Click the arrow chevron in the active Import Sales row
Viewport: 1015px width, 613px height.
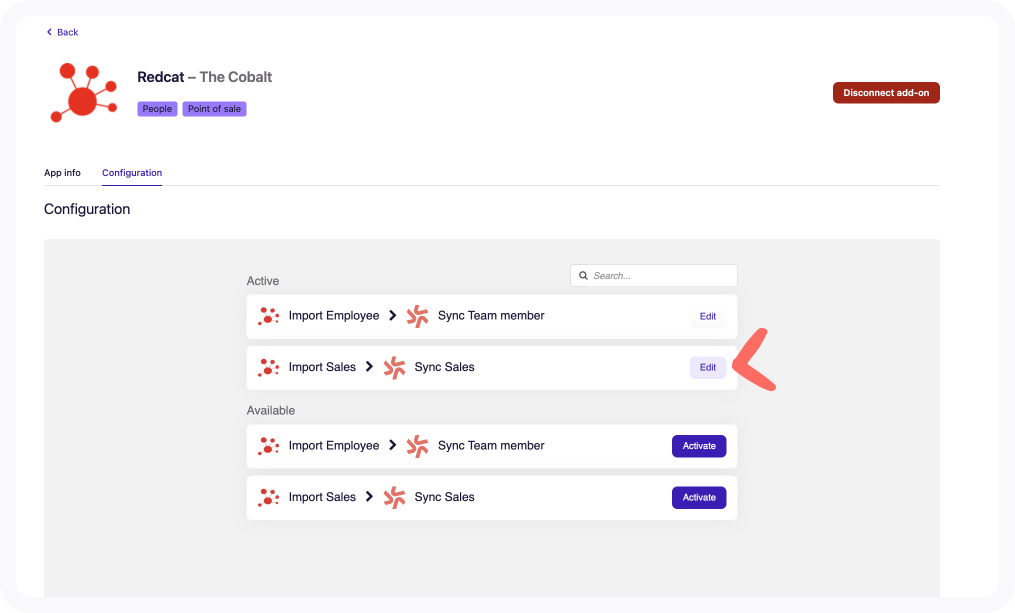(369, 367)
